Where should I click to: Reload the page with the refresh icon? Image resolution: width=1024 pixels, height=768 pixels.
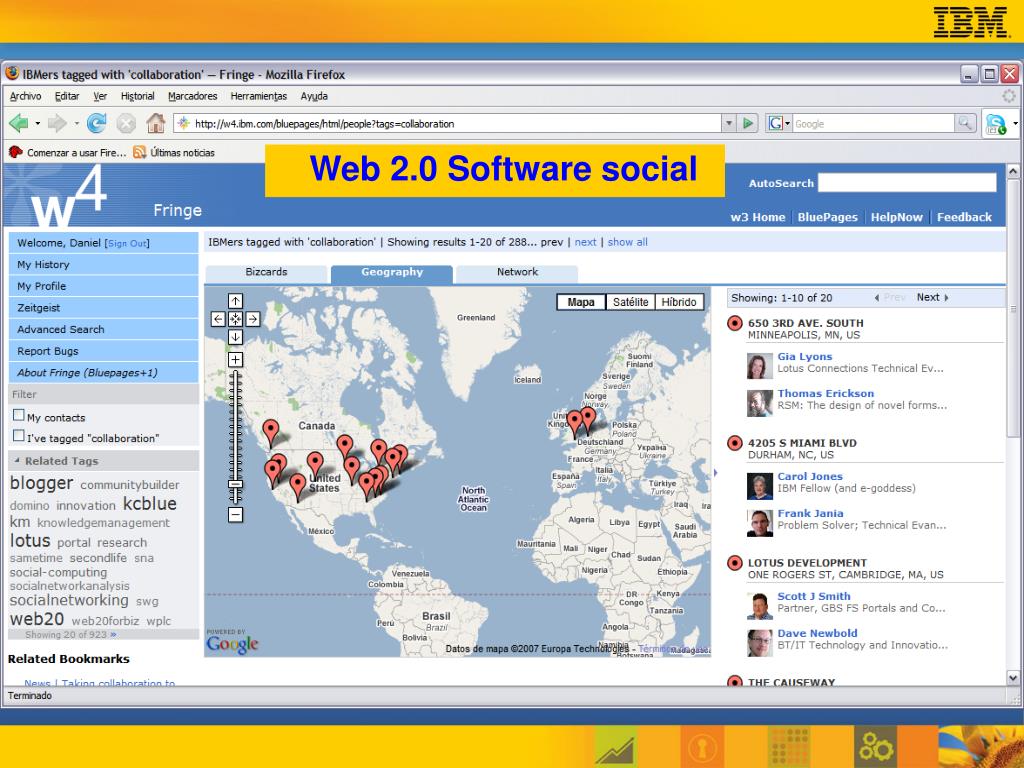click(x=97, y=123)
